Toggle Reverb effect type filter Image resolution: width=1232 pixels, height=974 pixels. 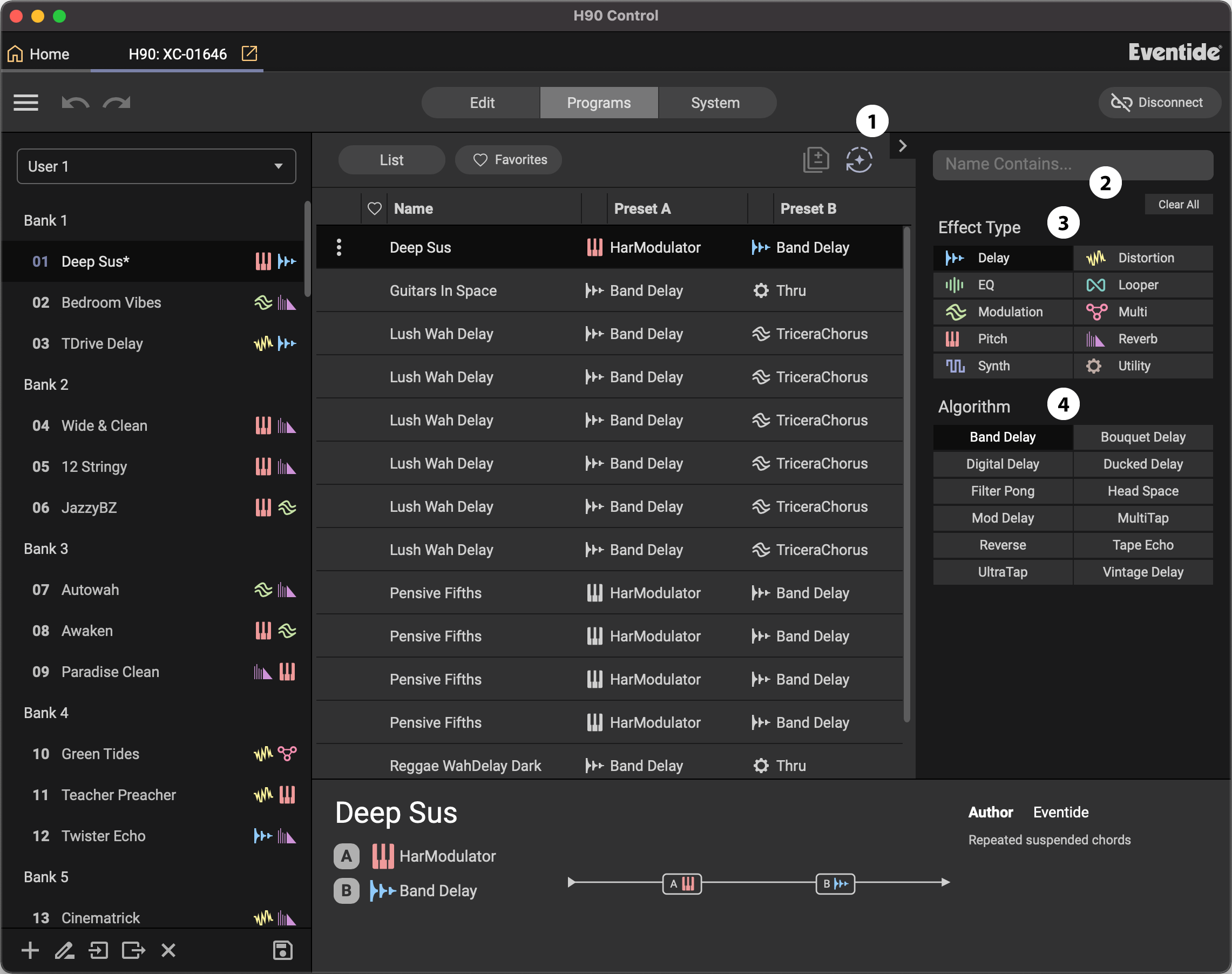1143,339
